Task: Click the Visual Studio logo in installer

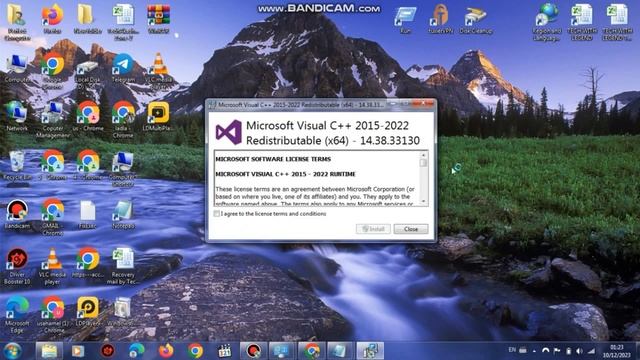Action: point(229,132)
